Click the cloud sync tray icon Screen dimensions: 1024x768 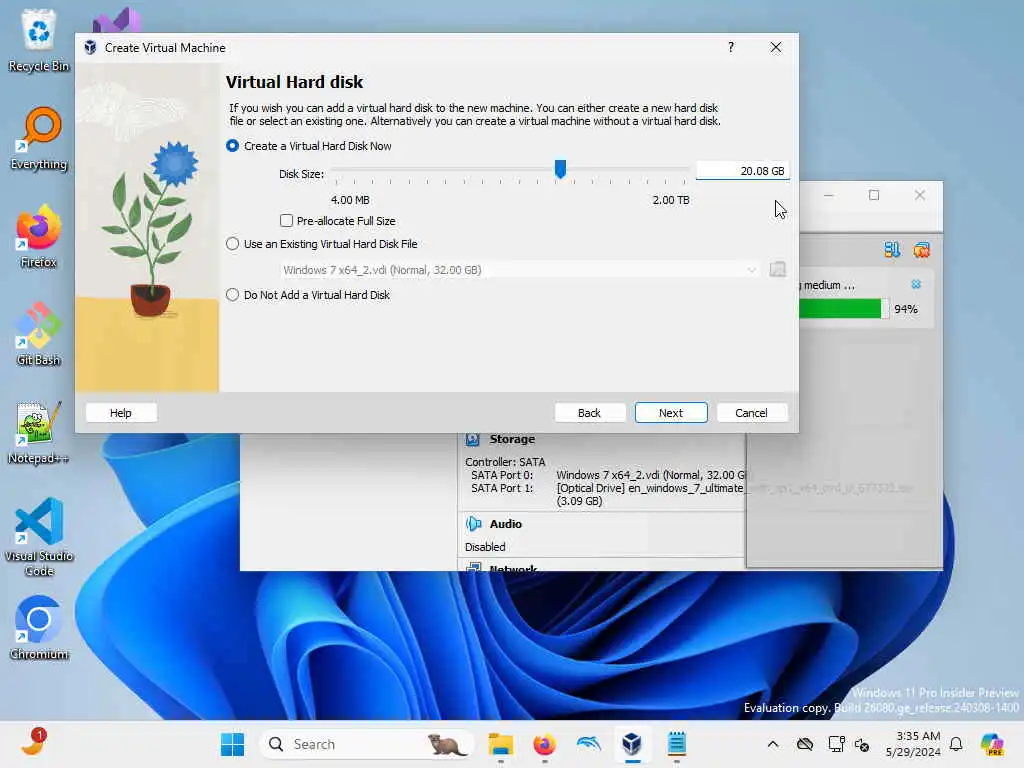pos(805,744)
